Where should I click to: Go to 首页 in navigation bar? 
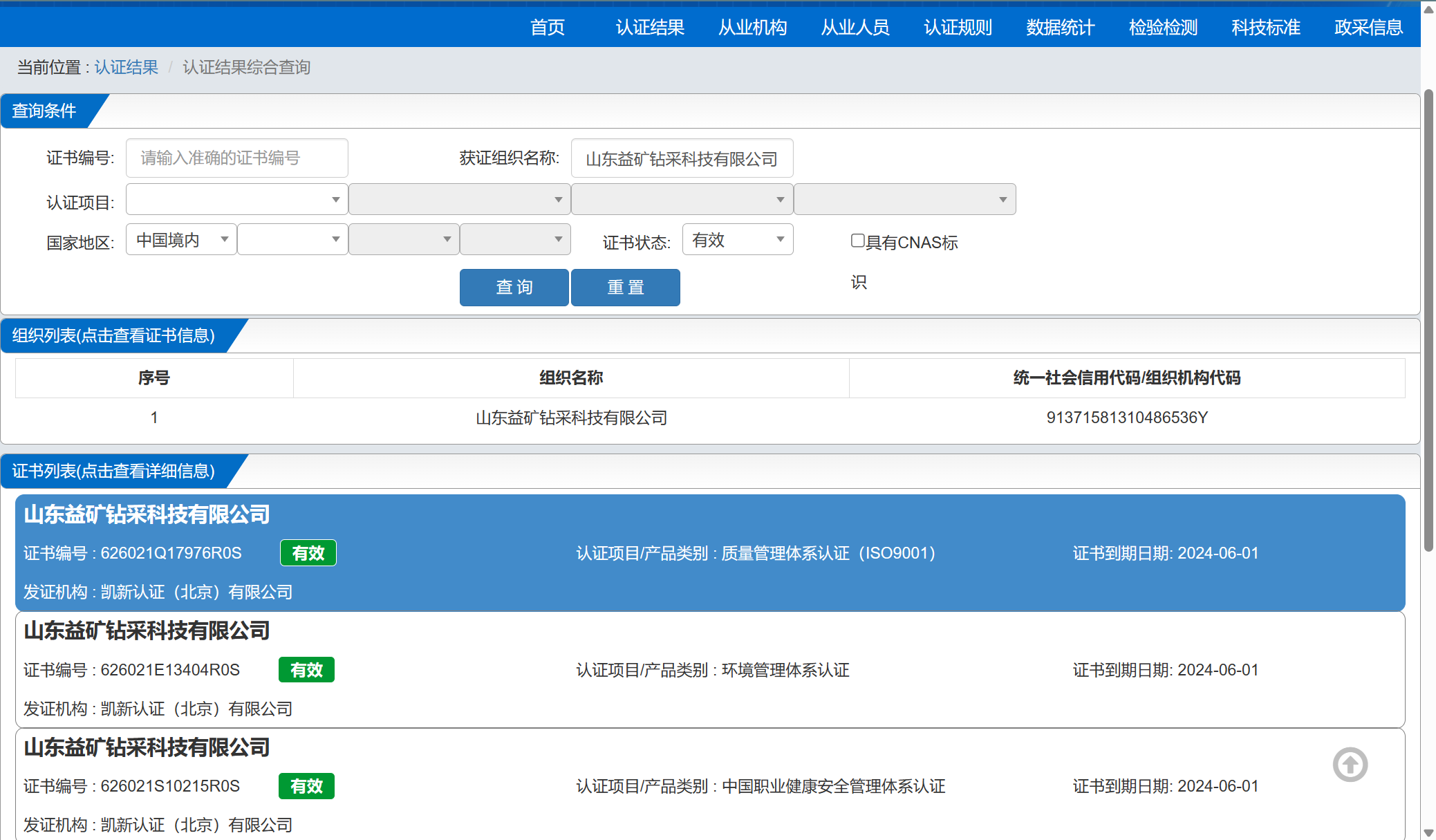coord(547,28)
